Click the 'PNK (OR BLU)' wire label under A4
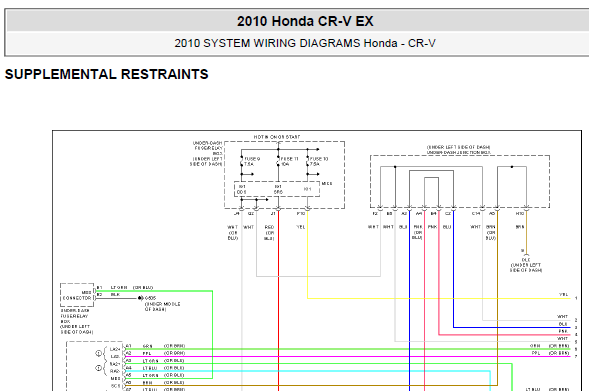The width and height of the screenshot is (589, 391). pos(417,232)
